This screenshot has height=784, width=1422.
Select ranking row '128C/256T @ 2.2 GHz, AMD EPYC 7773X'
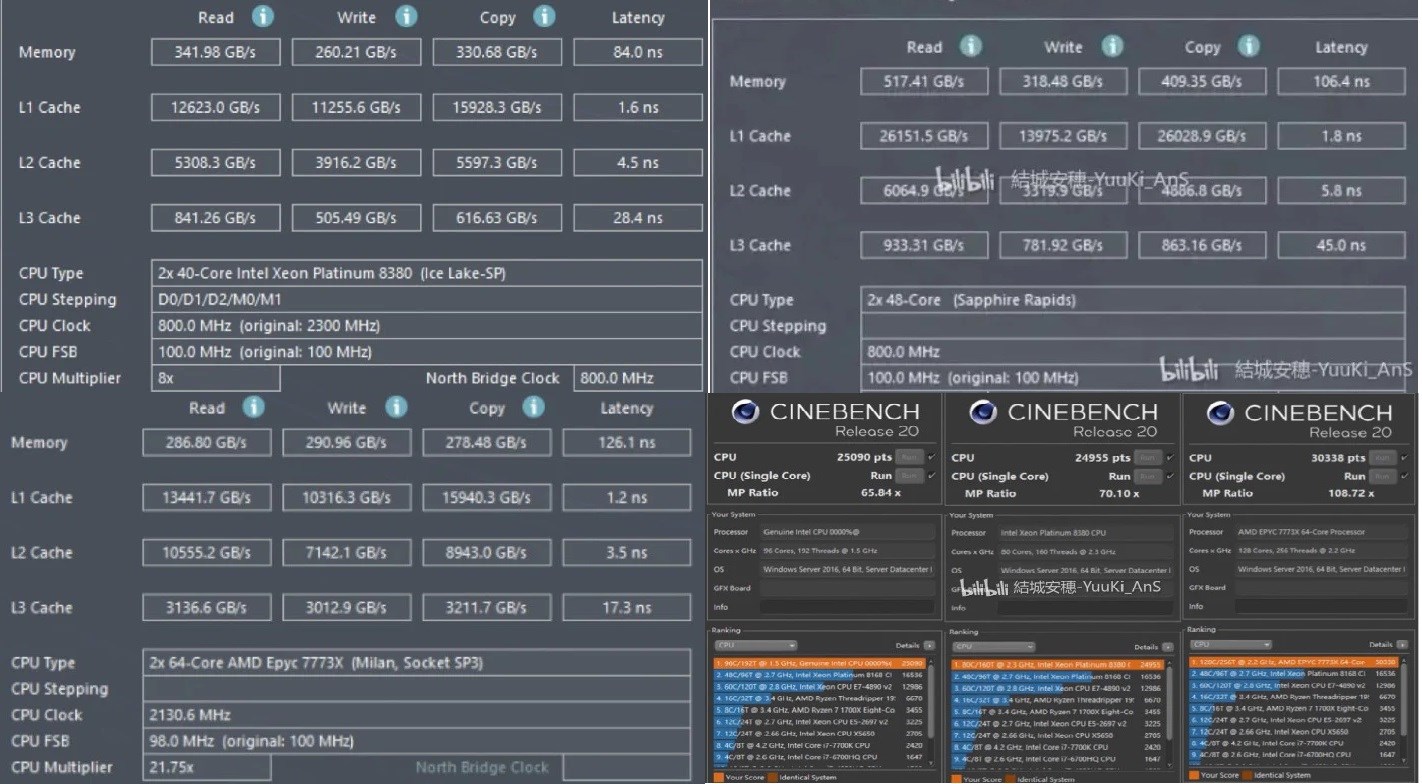[x=1293, y=662]
